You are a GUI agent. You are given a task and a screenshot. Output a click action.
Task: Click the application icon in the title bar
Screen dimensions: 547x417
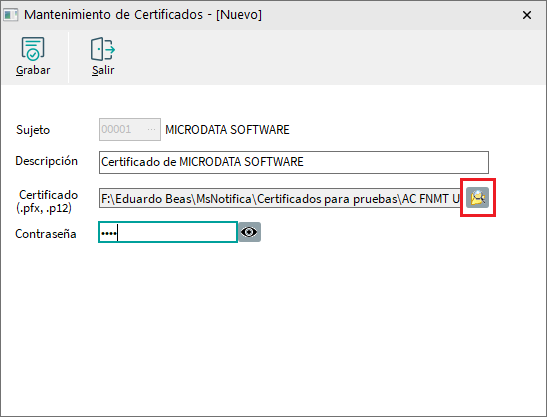coord(10,15)
